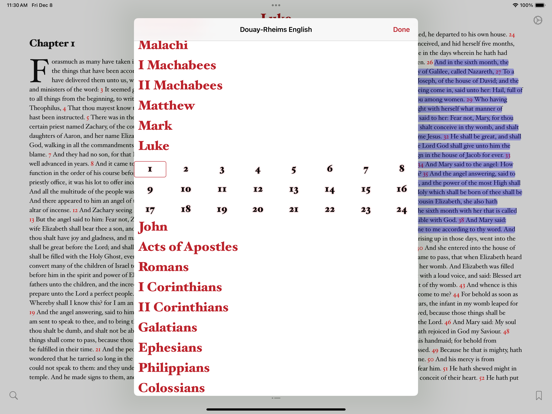
Task: Open II Corinthians in the list
Action: (x=183, y=307)
